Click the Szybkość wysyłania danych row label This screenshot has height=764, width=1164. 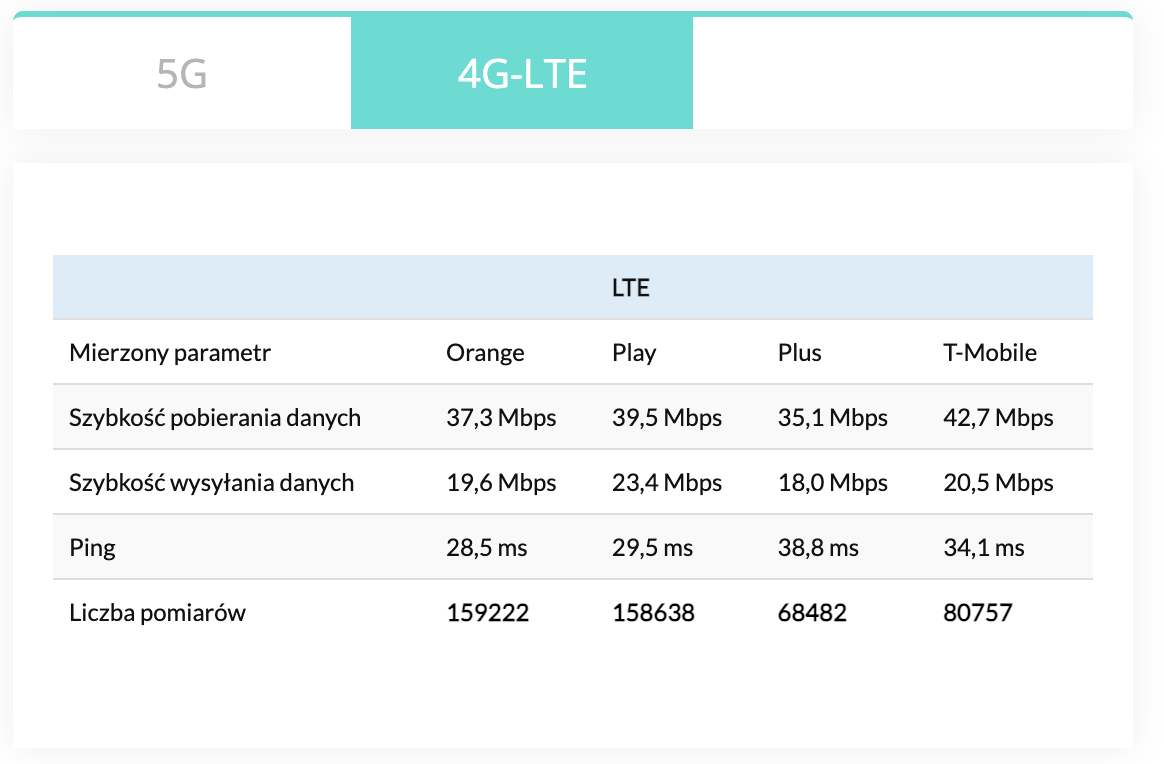click(212, 482)
